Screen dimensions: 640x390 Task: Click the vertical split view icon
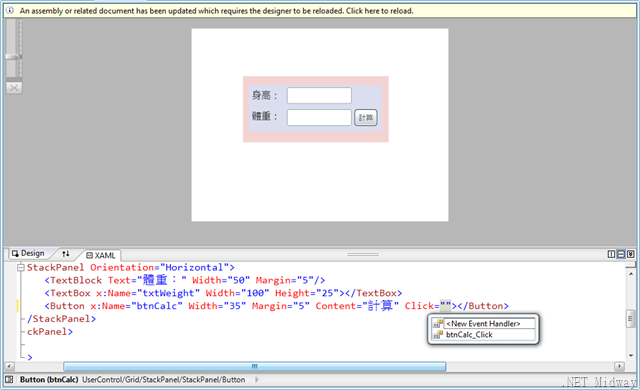(611, 254)
